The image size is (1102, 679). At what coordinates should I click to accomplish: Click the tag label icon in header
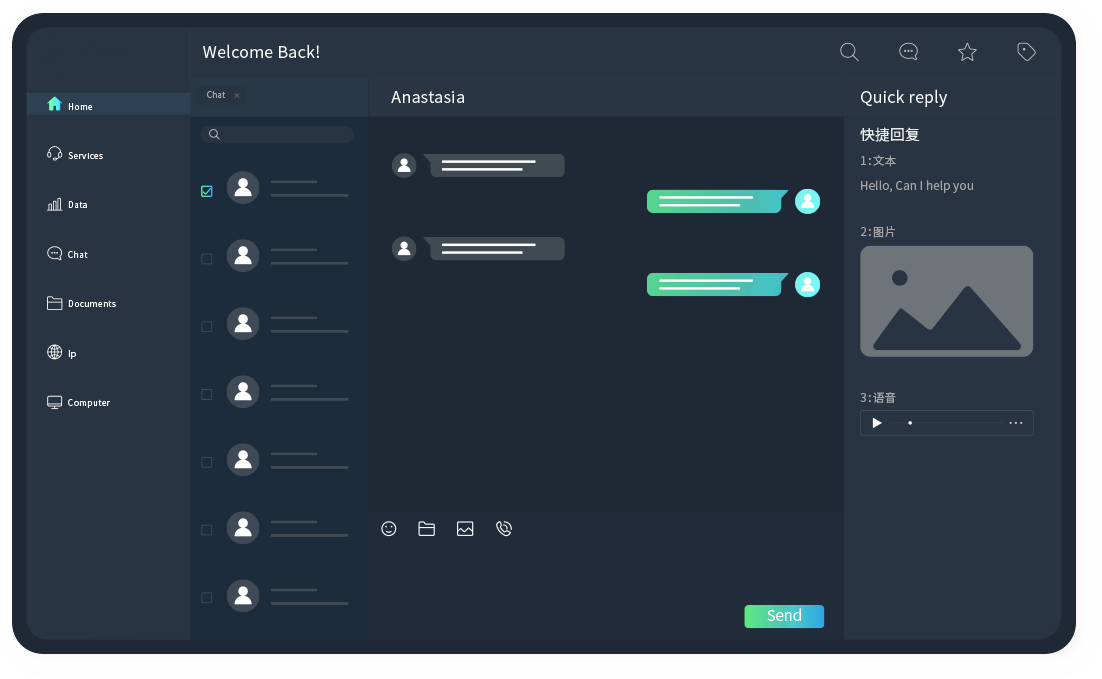[1026, 52]
